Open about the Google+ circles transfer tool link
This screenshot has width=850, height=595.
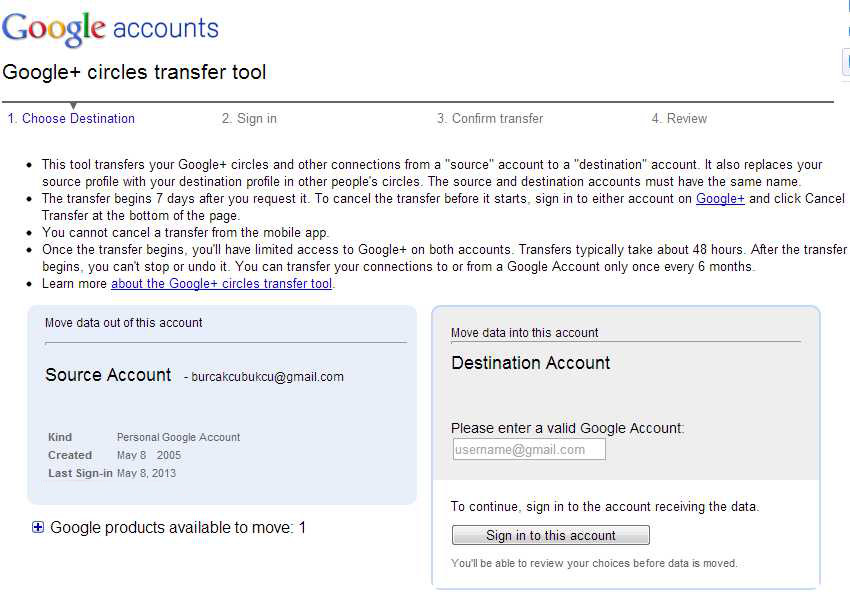point(221,284)
